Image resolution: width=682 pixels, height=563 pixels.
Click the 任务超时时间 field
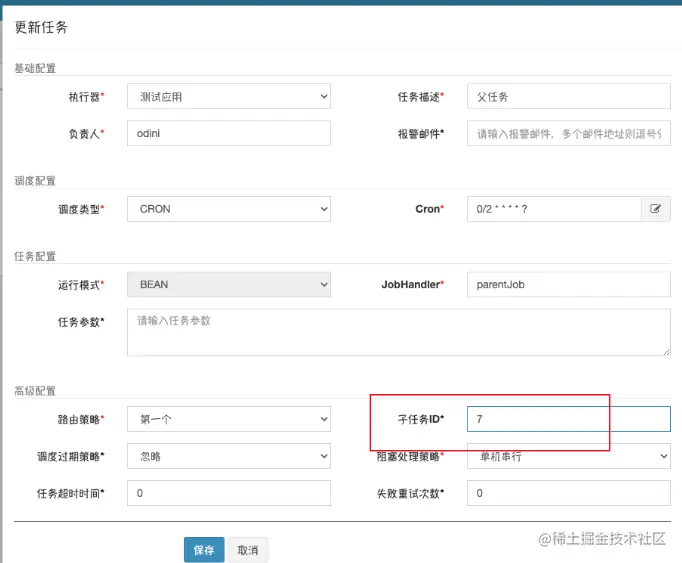229,493
